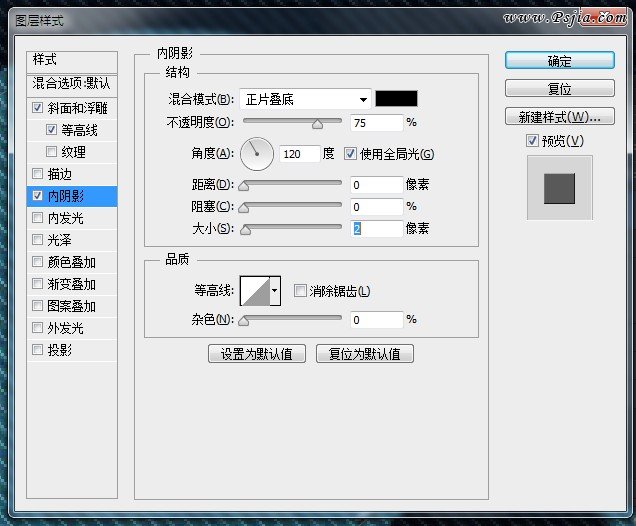The width and height of the screenshot is (636, 526).
Task: Open the 描边 settings row
Action: 72,174
